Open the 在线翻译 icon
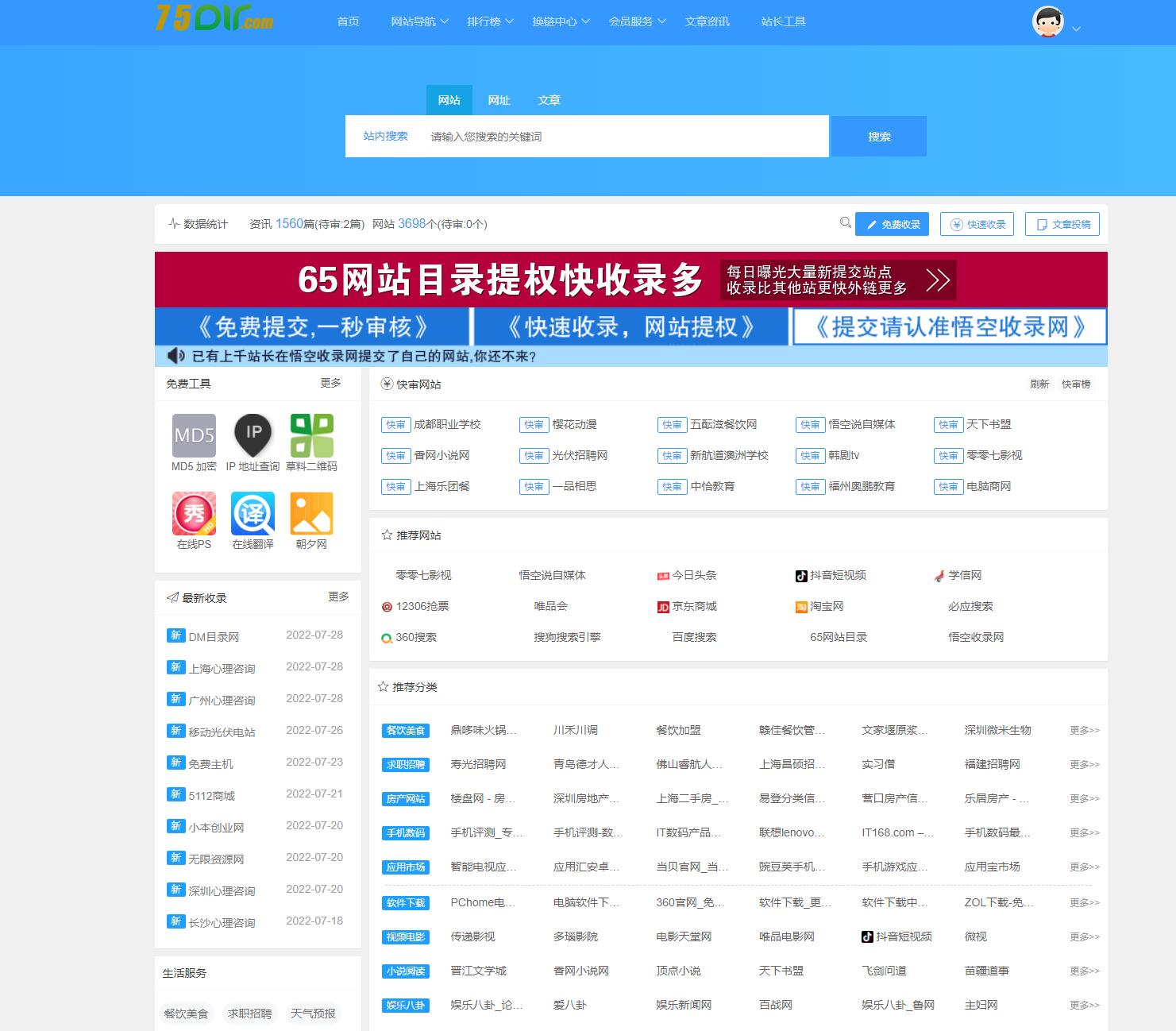This screenshot has height=1031, width=1176. tap(253, 513)
